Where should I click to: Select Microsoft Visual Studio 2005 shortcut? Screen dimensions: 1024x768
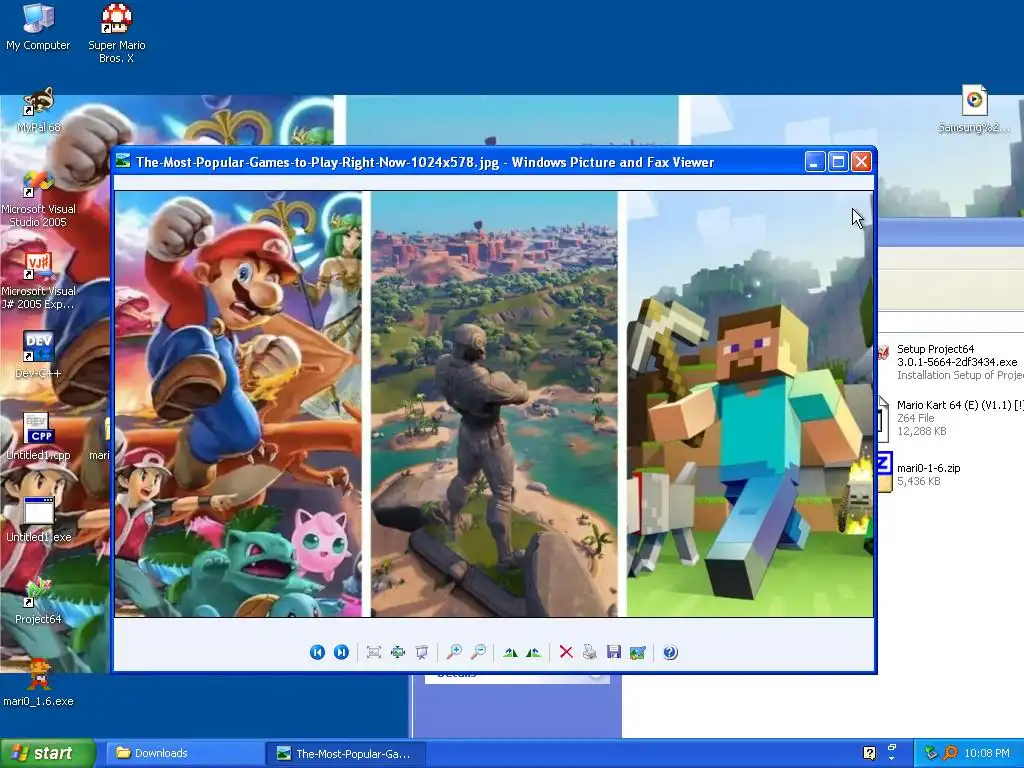point(38,199)
